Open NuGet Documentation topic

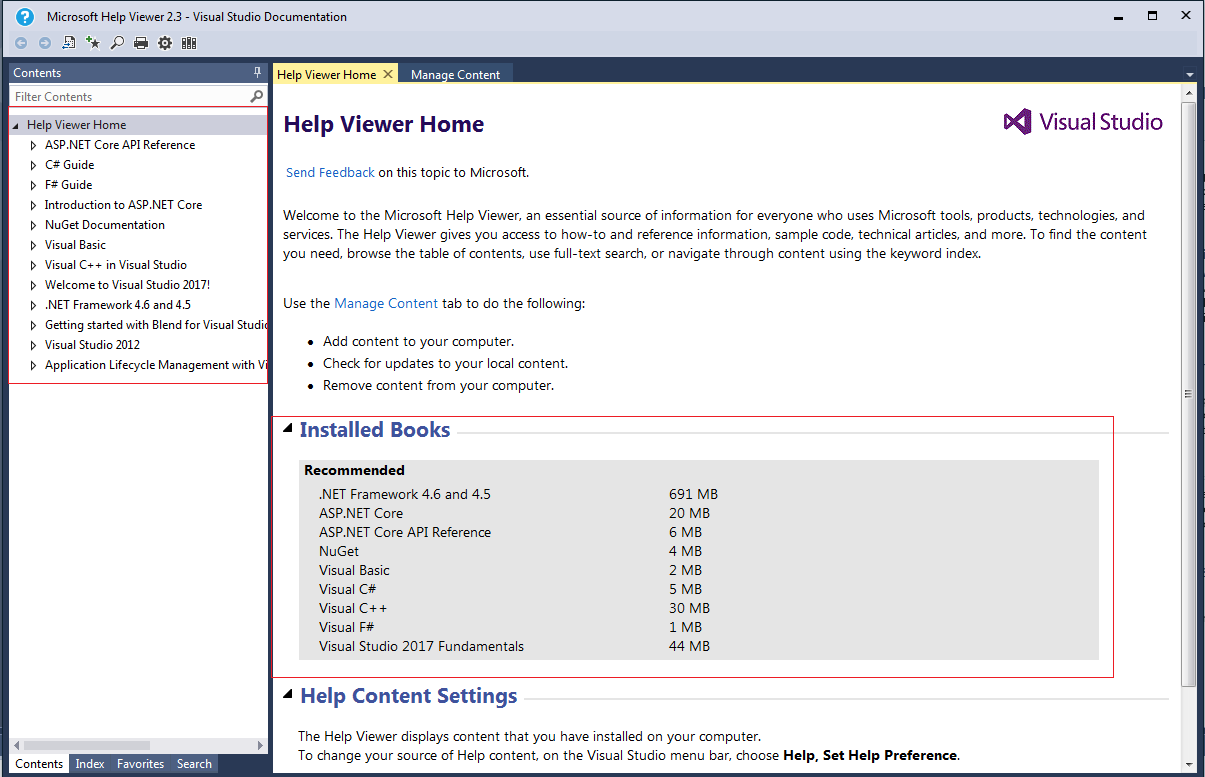(105, 225)
